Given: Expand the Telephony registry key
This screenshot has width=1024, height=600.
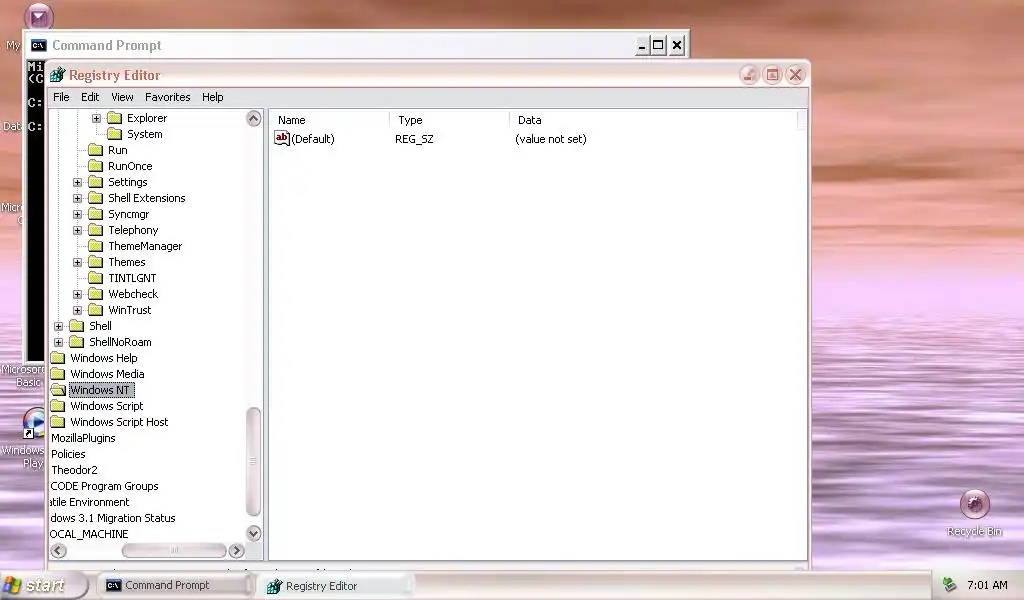Looking at the screenshot, I should pyautogui.click(x=78, y=230).
